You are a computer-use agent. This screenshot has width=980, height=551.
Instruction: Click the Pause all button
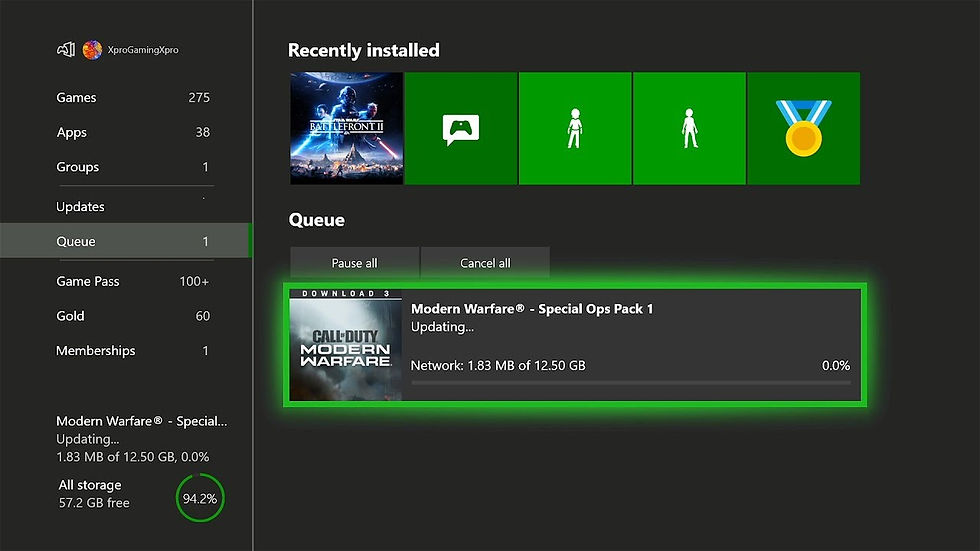point(354,263)
